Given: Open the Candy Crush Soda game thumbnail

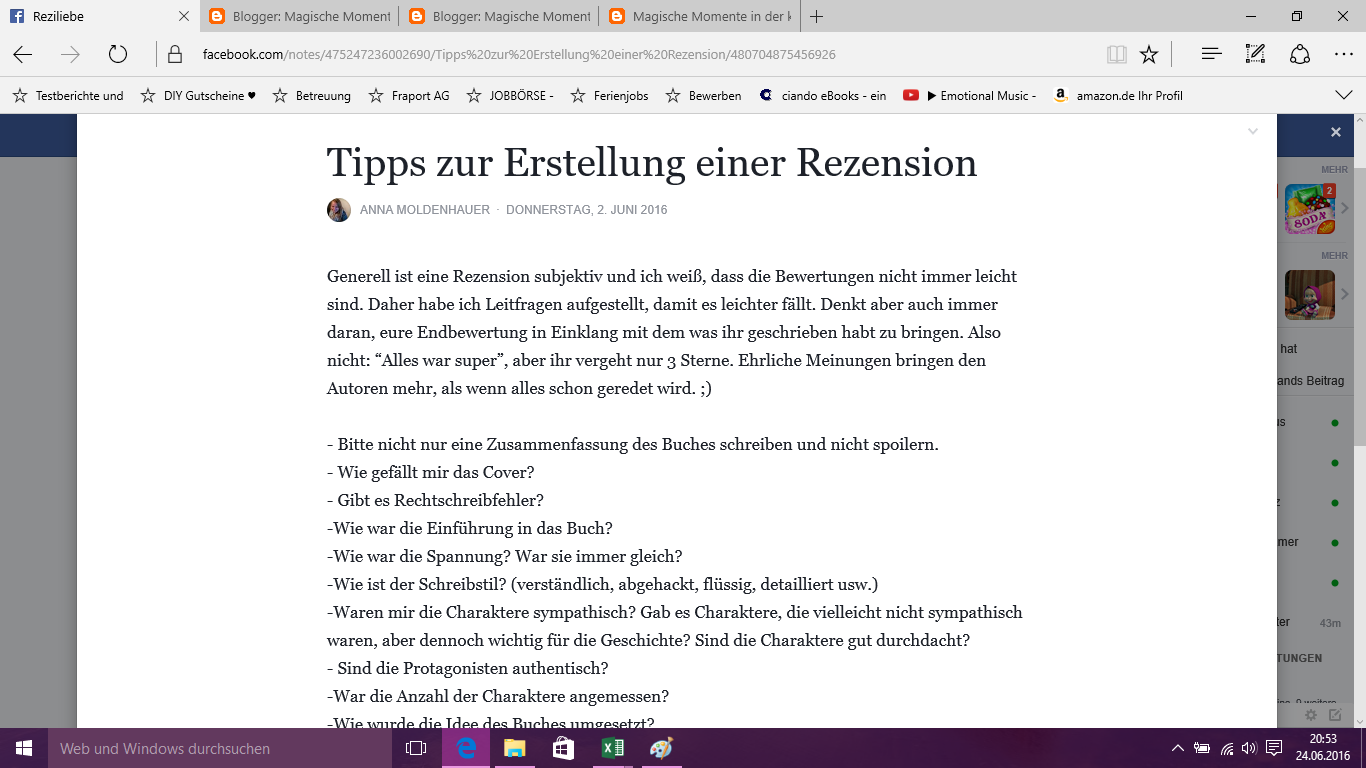Looking at the screenshot, I should click(1310, 208).
